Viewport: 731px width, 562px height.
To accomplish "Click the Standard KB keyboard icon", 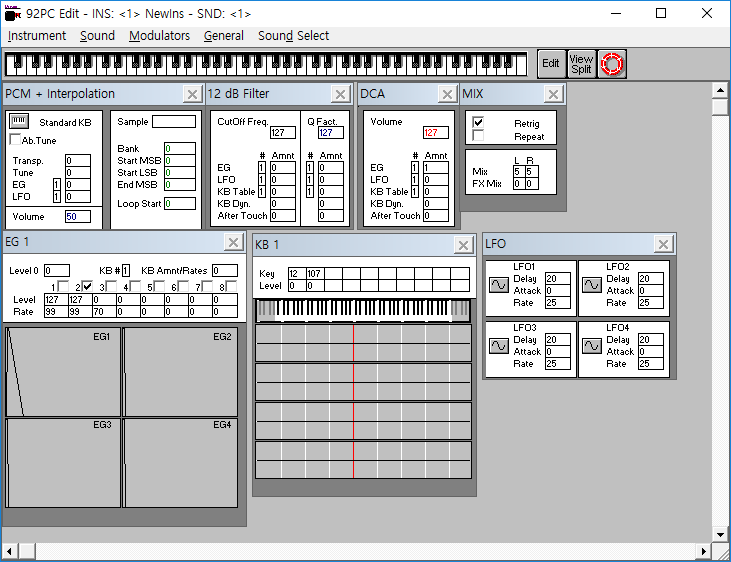I will coord(19,121).
